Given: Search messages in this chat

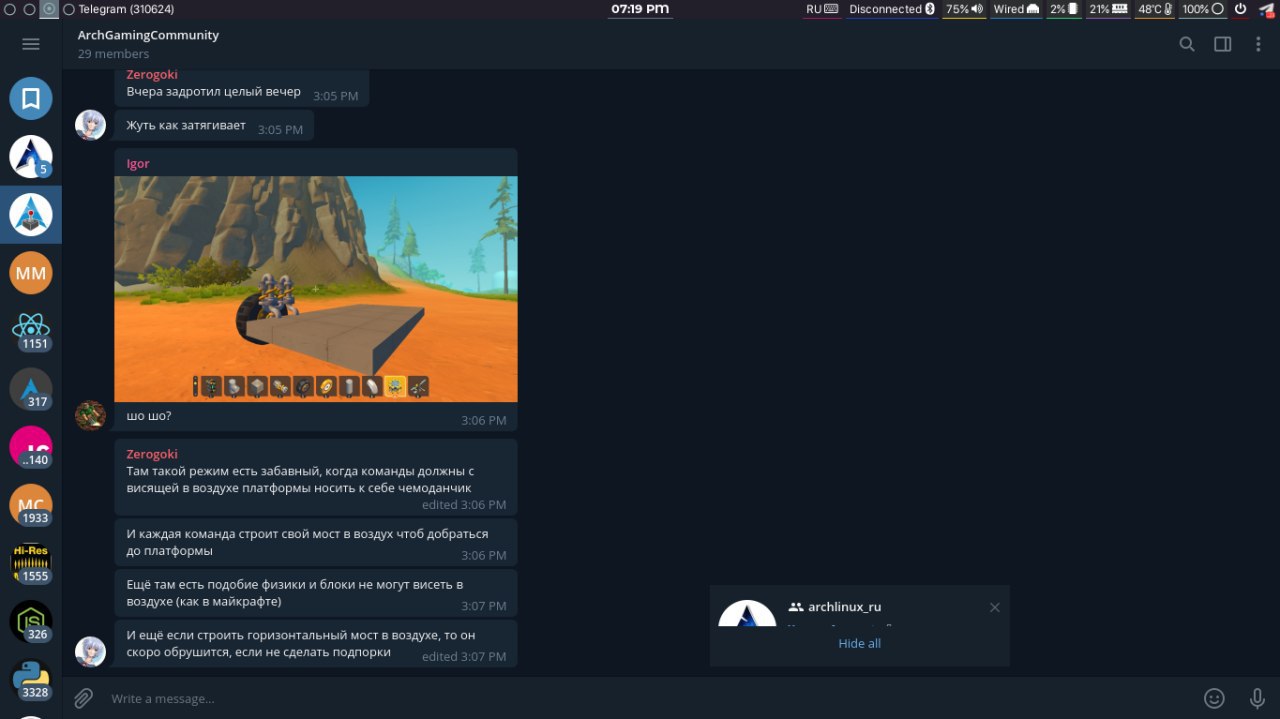Looking at the screenshot, I should [x=1187, y=44].
